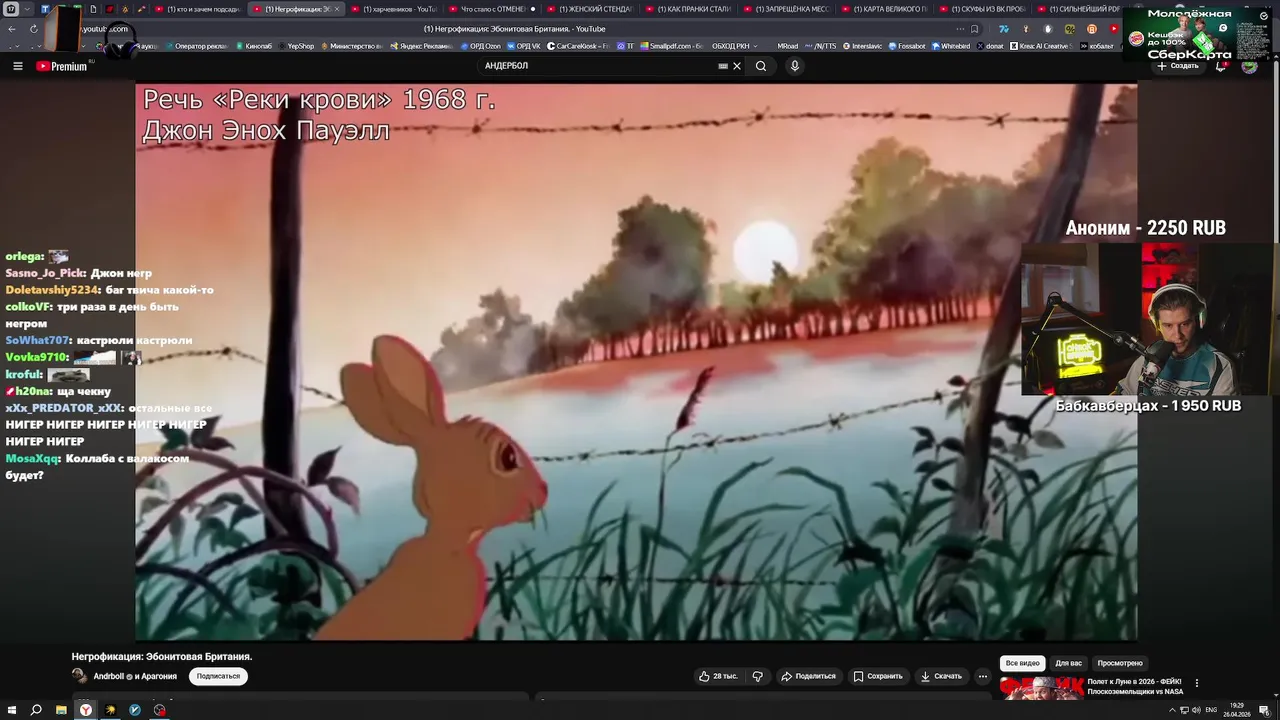
Task: Reload the page
Action: 33,29
